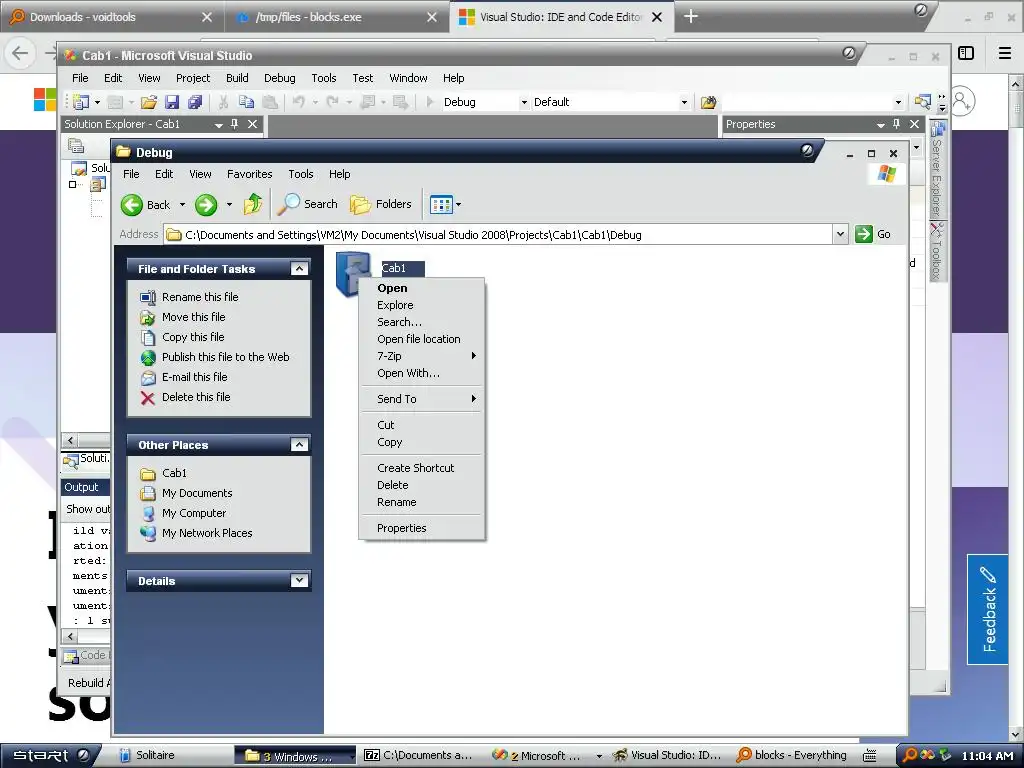Click the Paste icon in Visual Studio toolbar
Image resolution: width=1024 pixels, height=768 pixels.
(269, 102)
